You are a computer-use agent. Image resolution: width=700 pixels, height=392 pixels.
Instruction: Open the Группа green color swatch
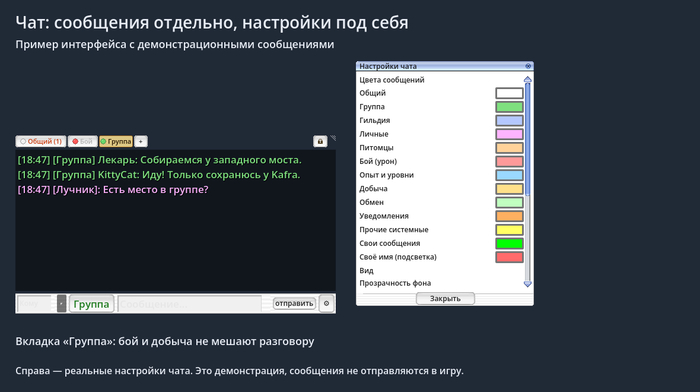[509, 107]
